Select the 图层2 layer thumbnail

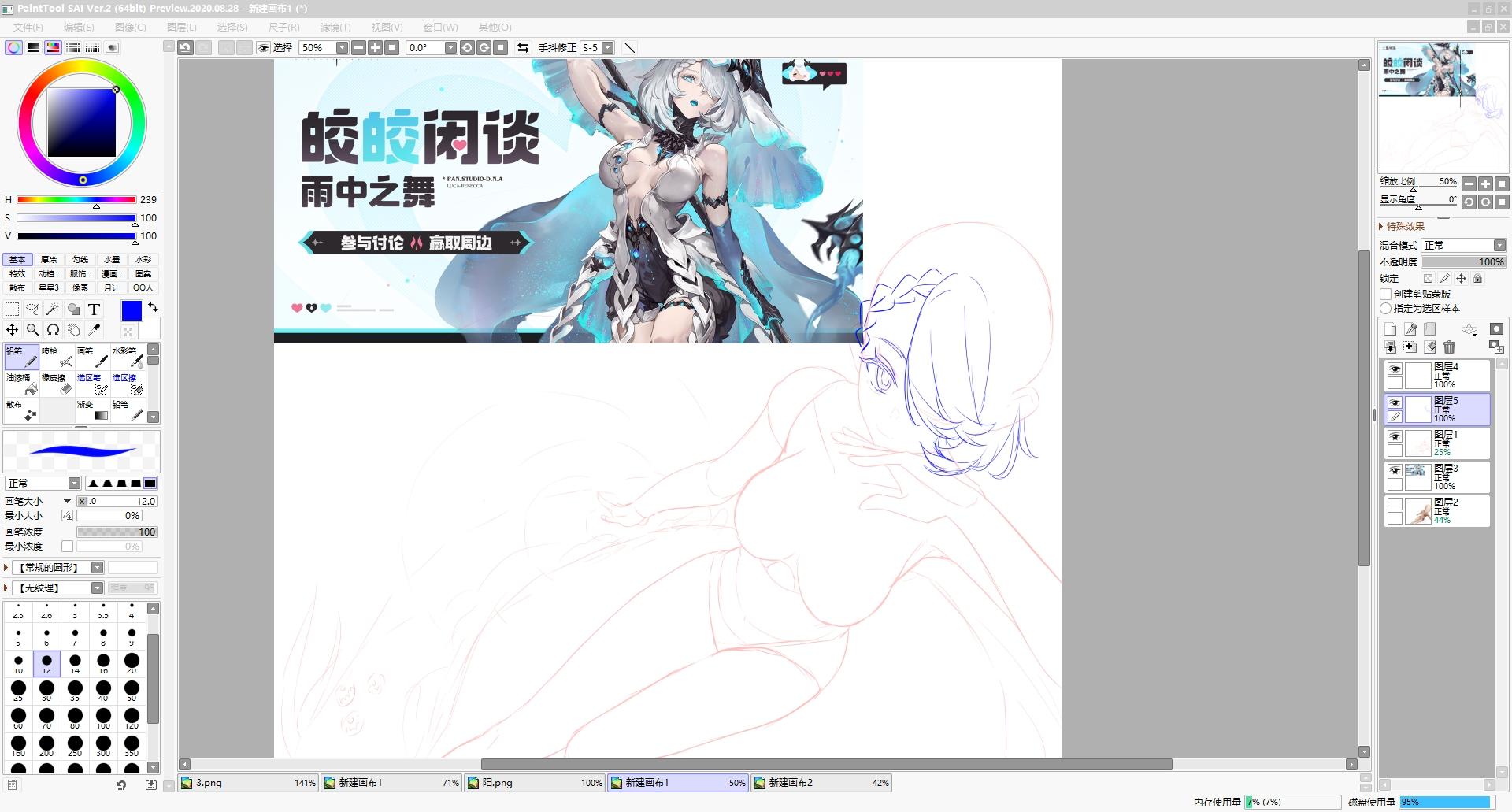[x=1418, y=511]
